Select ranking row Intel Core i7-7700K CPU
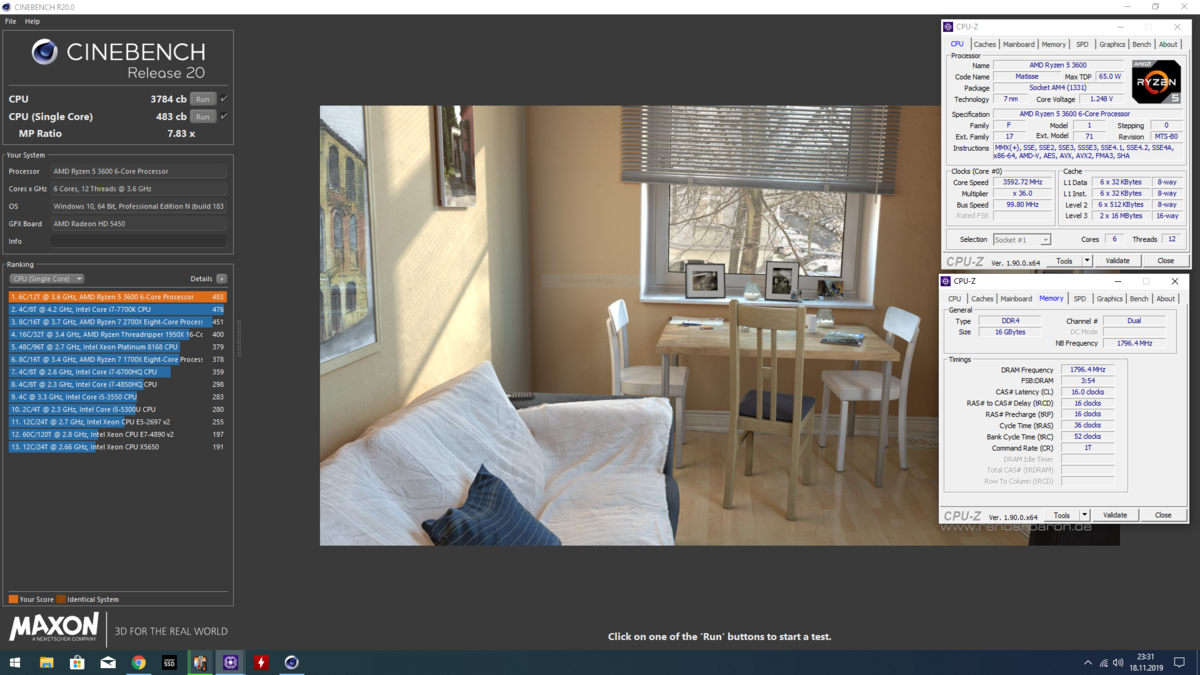 [118, 309]
